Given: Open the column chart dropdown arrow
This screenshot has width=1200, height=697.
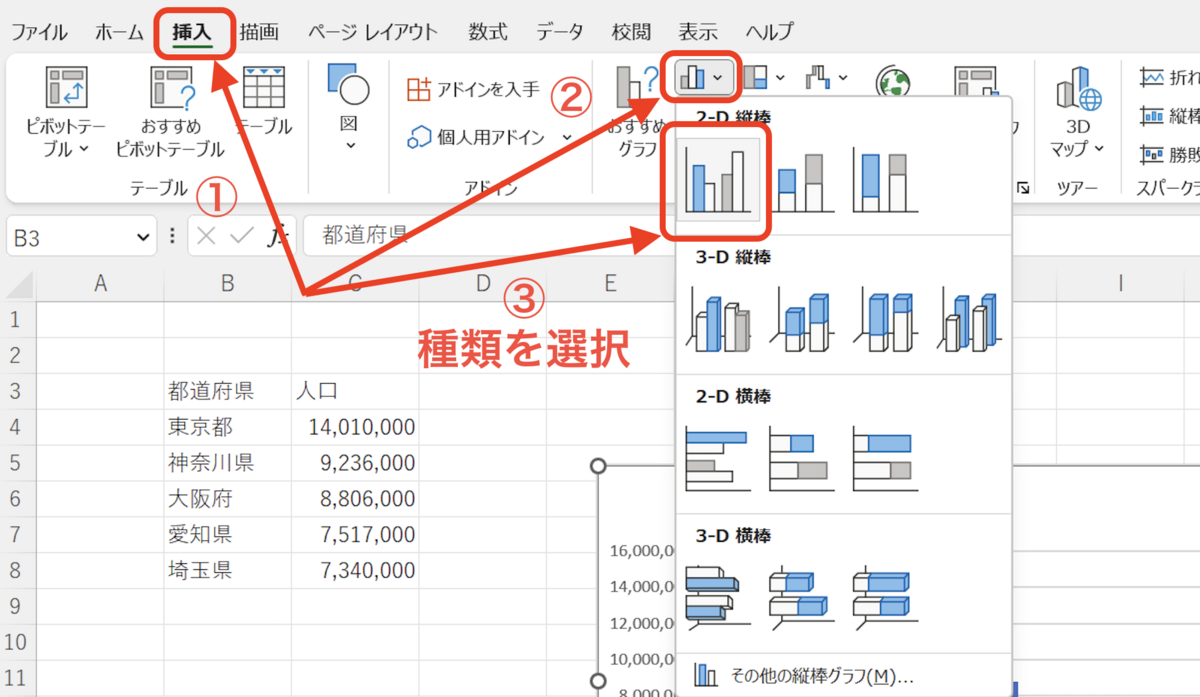Looking at the screenshot, I should pyautogui.click(x=716, y=78).
